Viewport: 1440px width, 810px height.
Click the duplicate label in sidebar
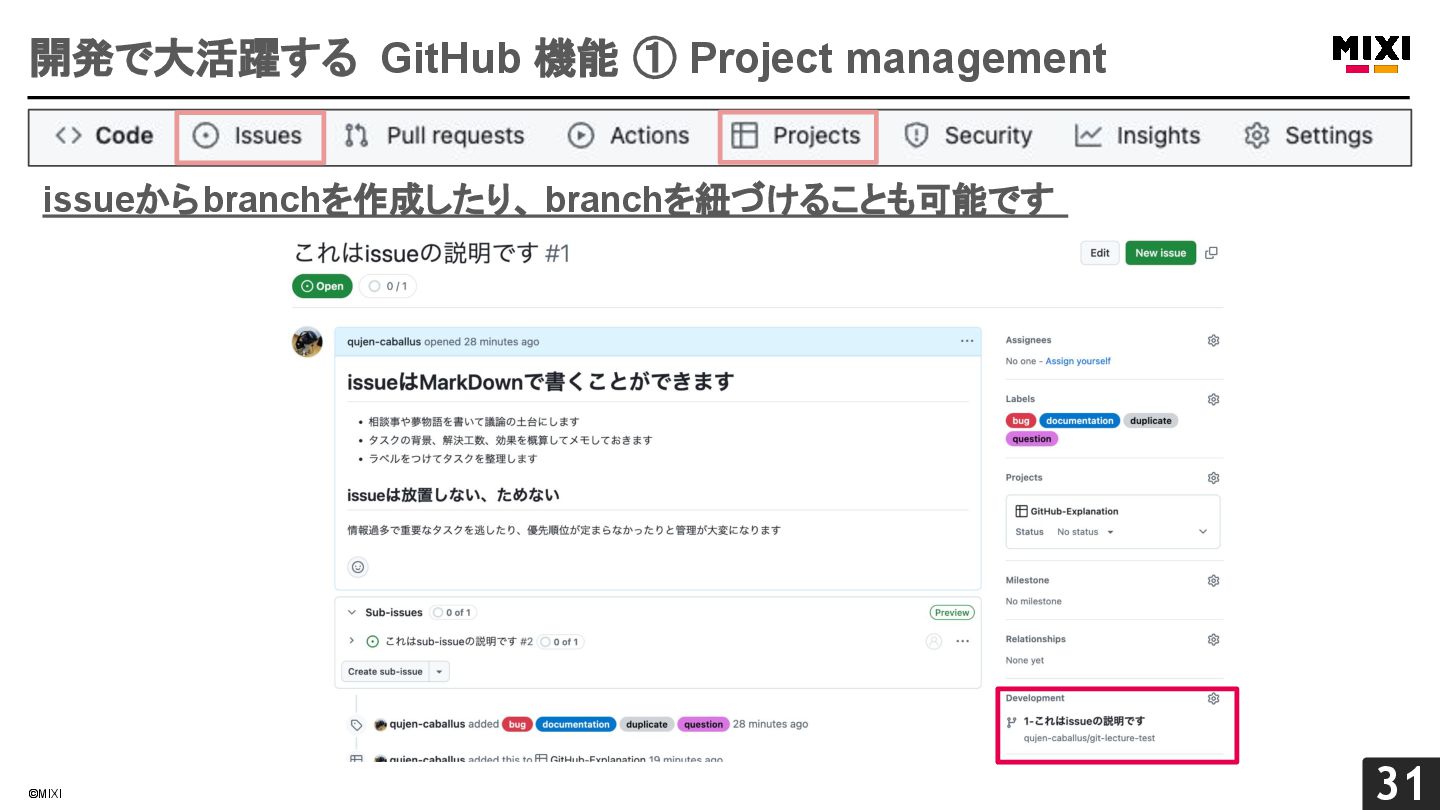(x=1151, y=421)
